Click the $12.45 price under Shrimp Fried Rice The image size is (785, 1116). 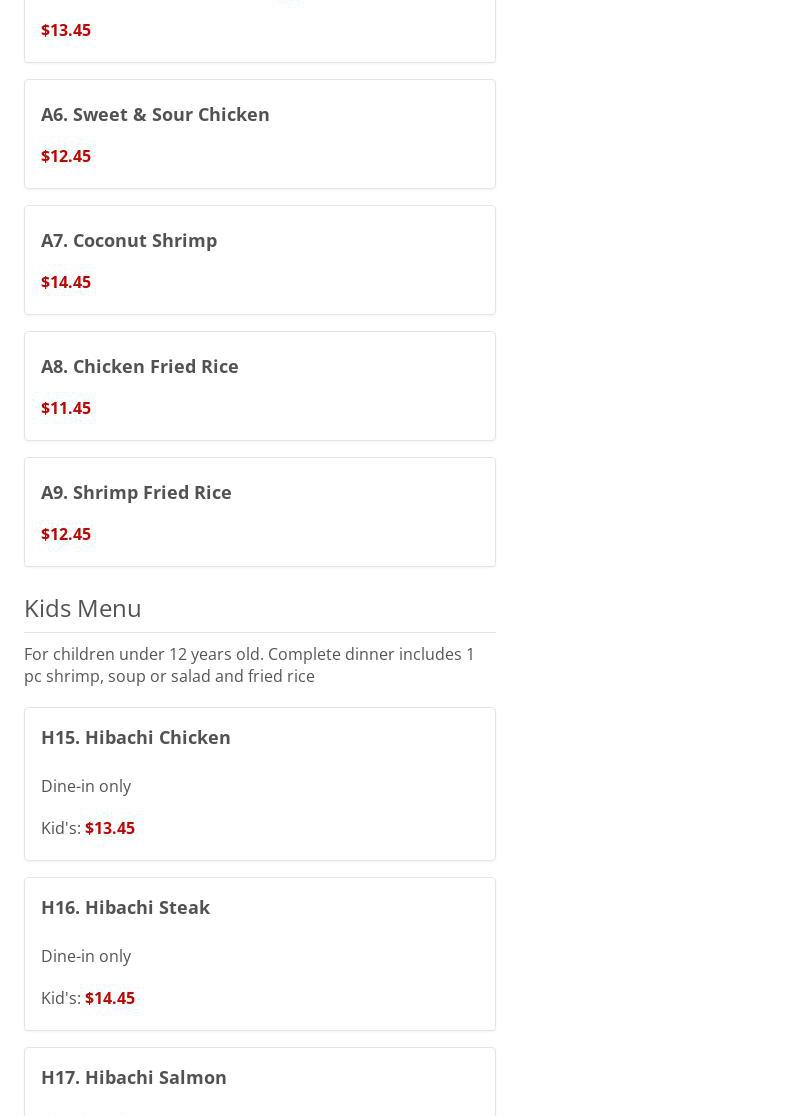click(x=66, y=534)
